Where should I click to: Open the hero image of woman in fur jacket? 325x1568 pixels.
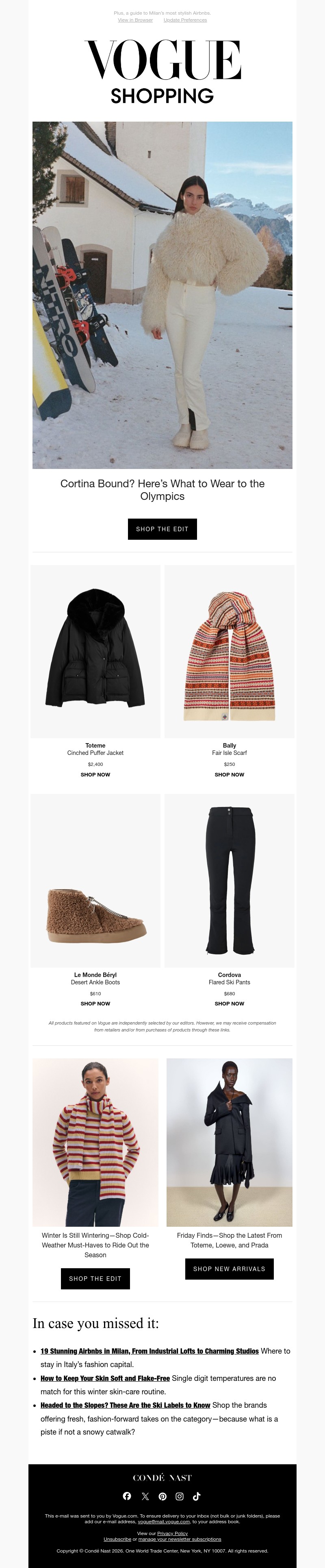(162, 295)
